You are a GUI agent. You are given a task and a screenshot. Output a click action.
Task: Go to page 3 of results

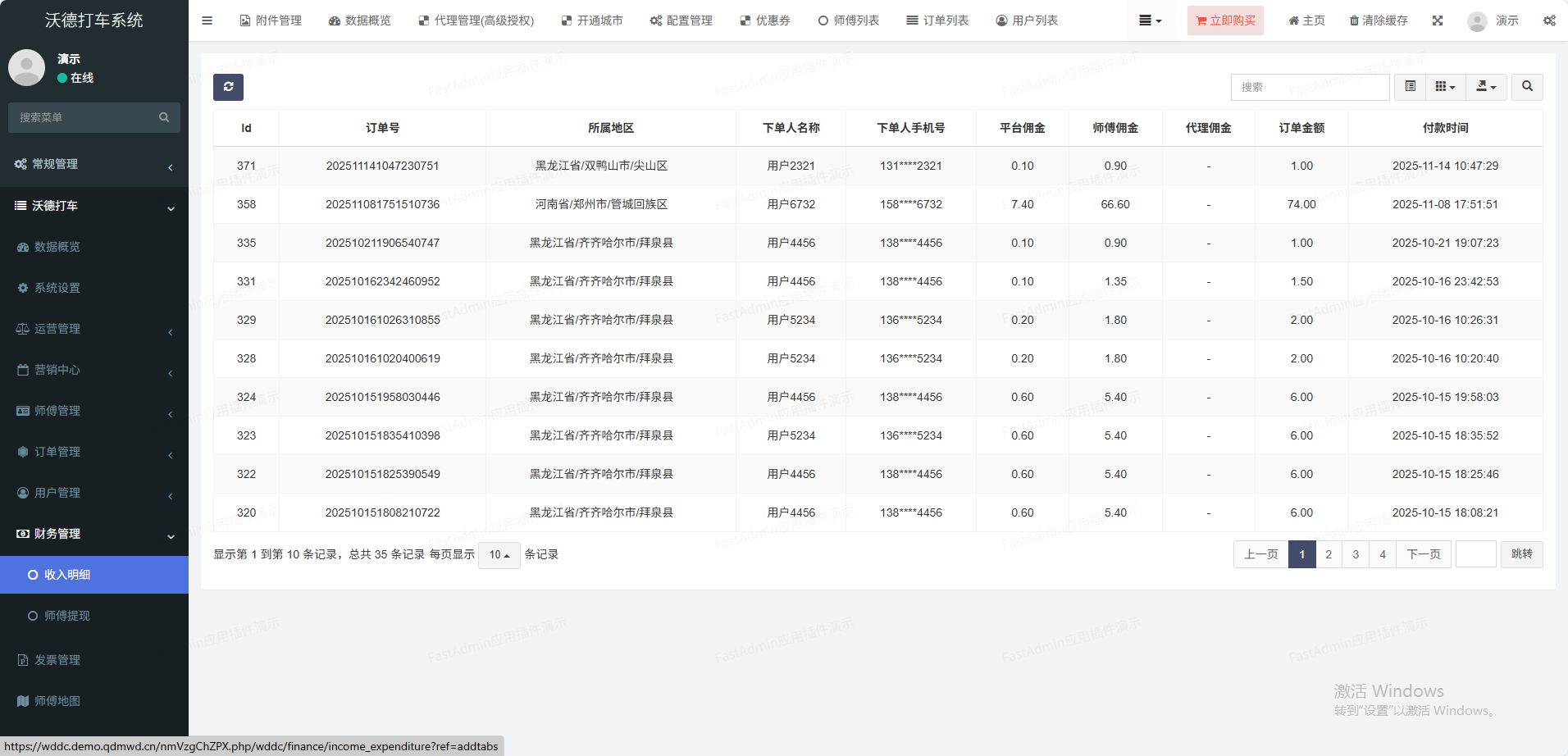[x=1356, y=554]
